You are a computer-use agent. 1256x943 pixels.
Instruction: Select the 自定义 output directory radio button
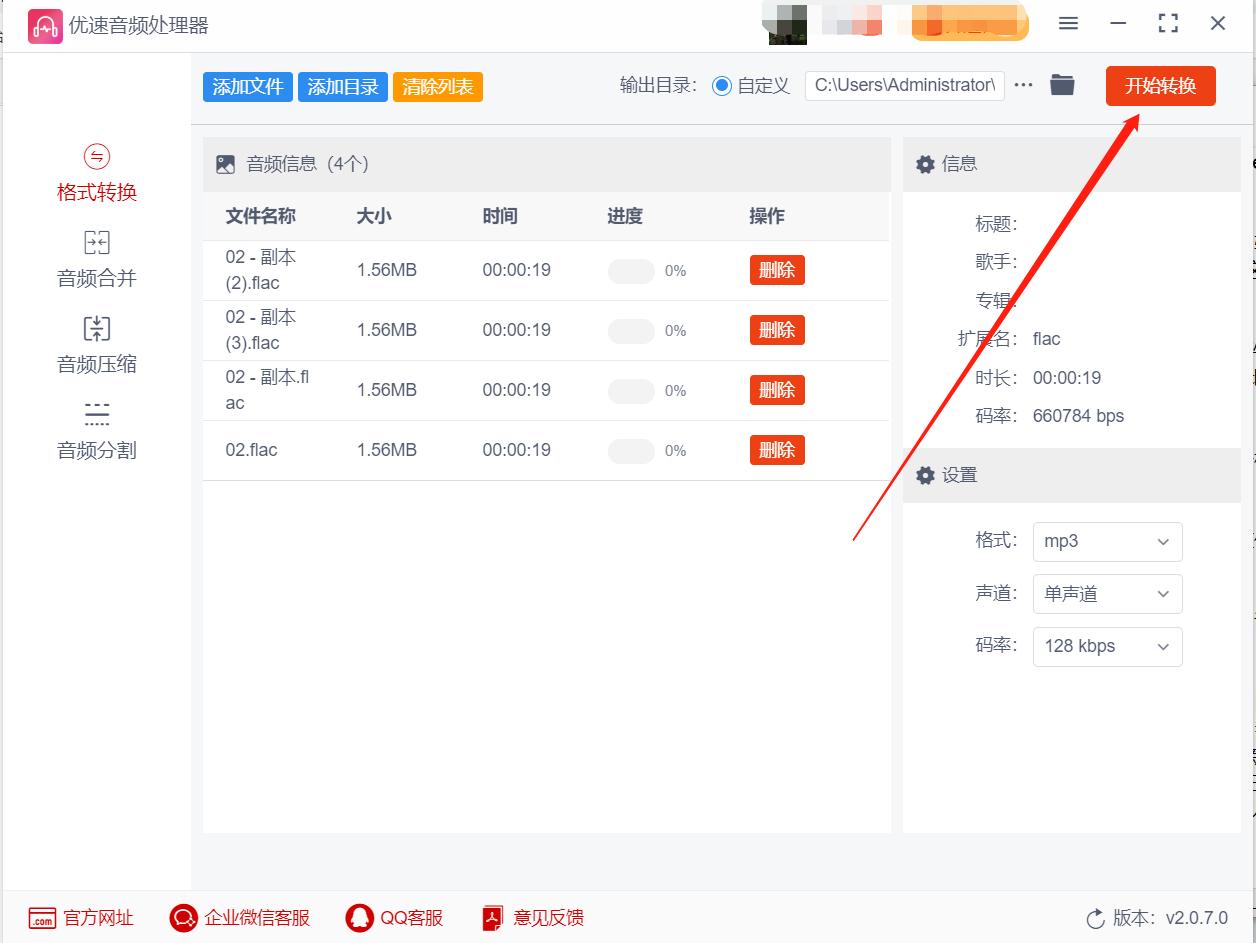[x=722, y=86]
